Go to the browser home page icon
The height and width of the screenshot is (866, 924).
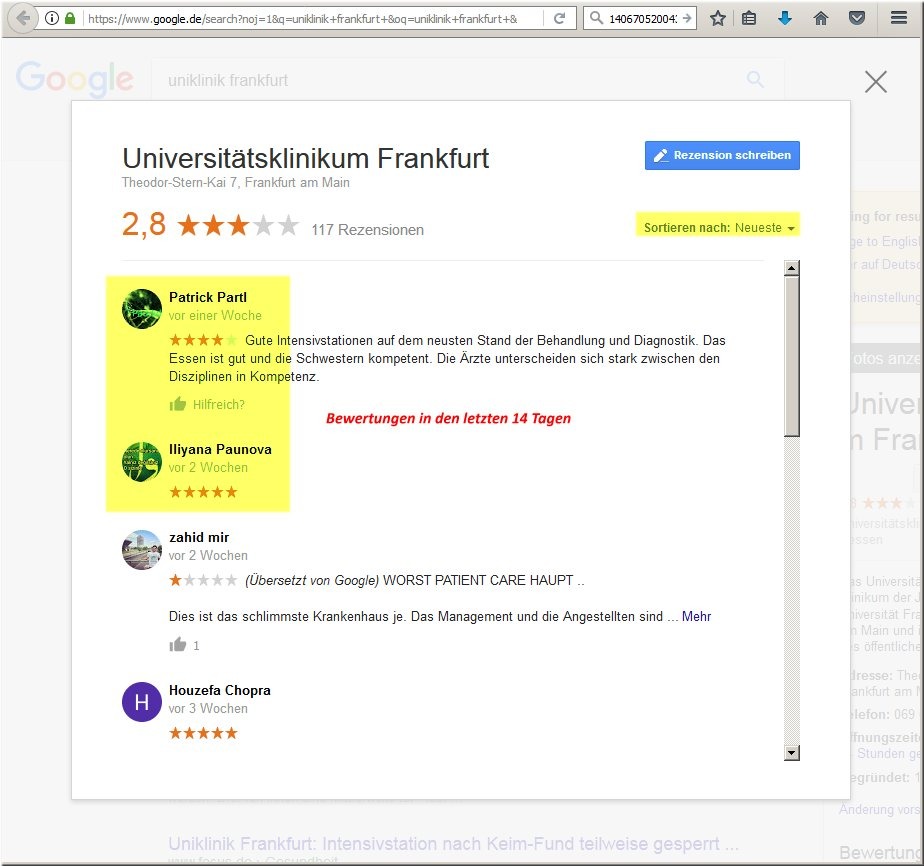click(x=821, y=18)
